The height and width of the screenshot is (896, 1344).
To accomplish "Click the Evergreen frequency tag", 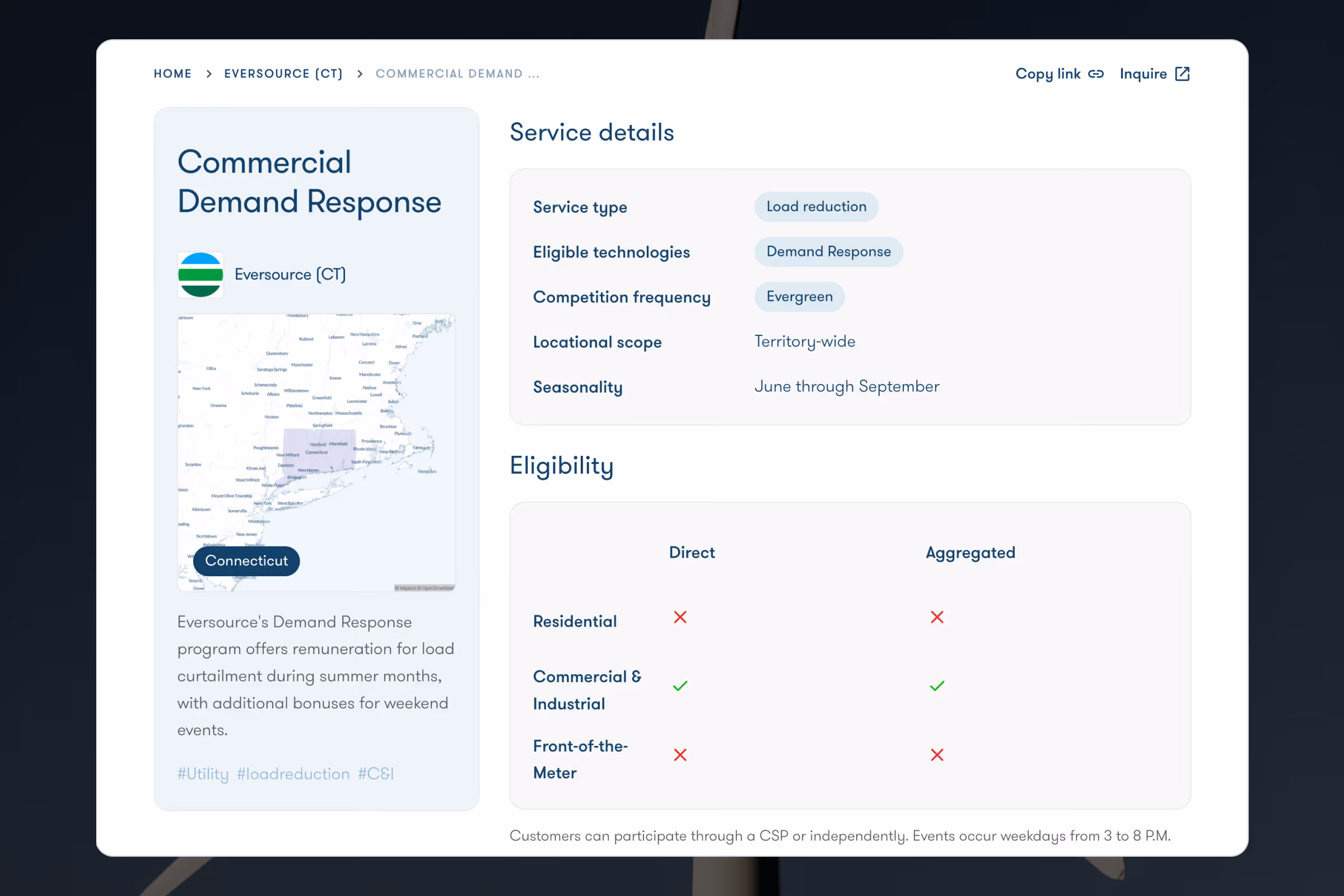I will 799,297.
